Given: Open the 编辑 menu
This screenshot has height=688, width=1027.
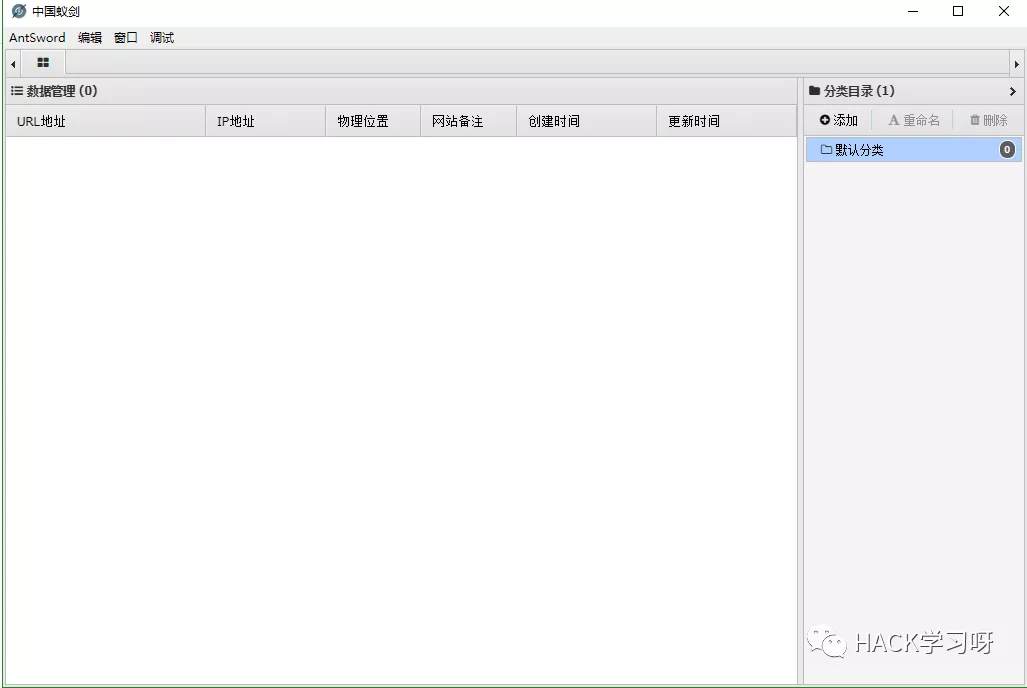Looking at the screenshot, I should point(89,37).
